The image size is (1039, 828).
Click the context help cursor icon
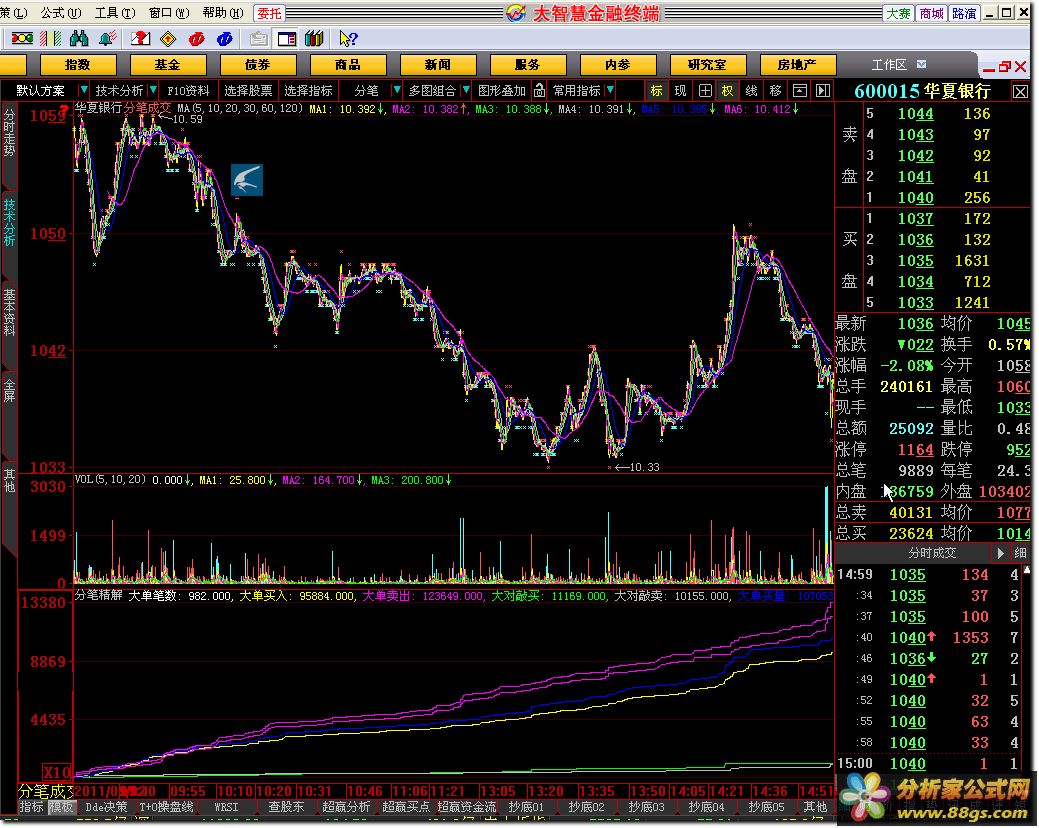(348, 39)
